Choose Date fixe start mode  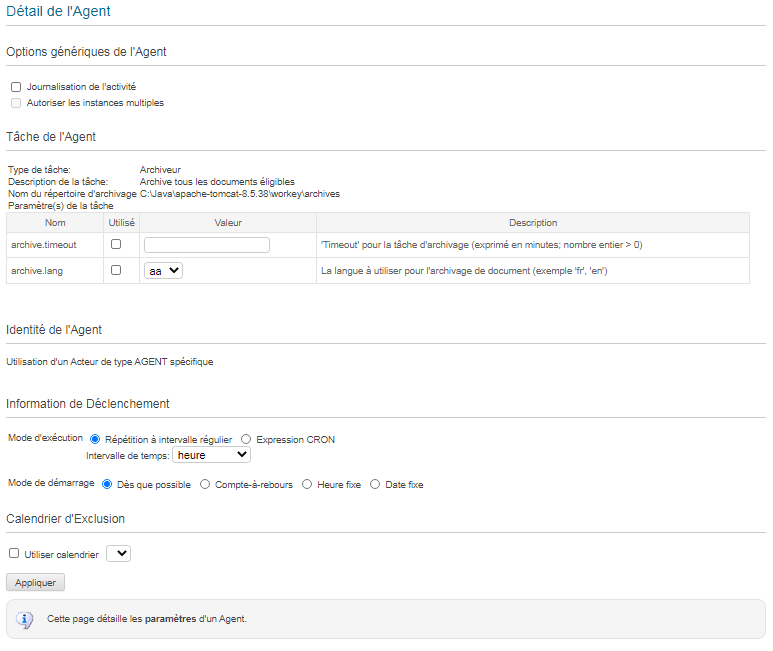tap(375, 485)
